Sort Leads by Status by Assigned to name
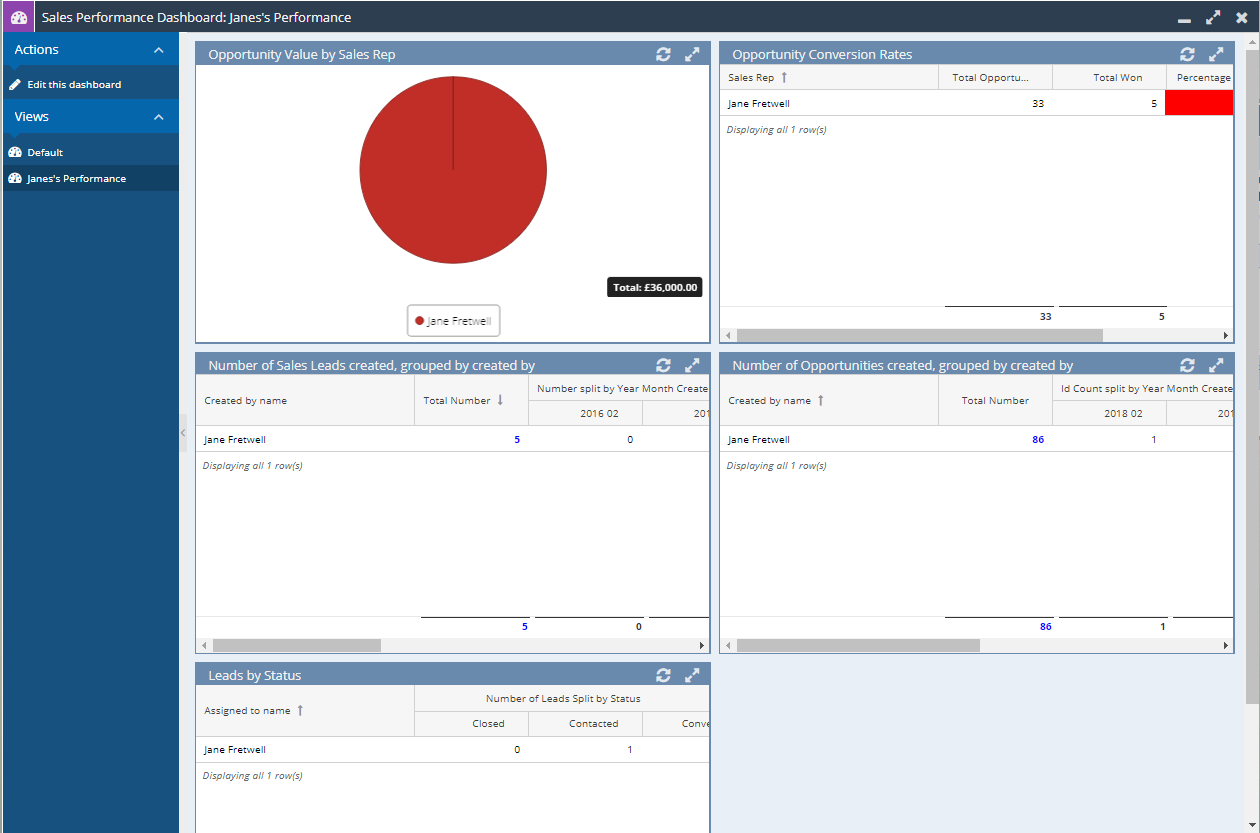The image size is (1260, 833). pos(304,710)
